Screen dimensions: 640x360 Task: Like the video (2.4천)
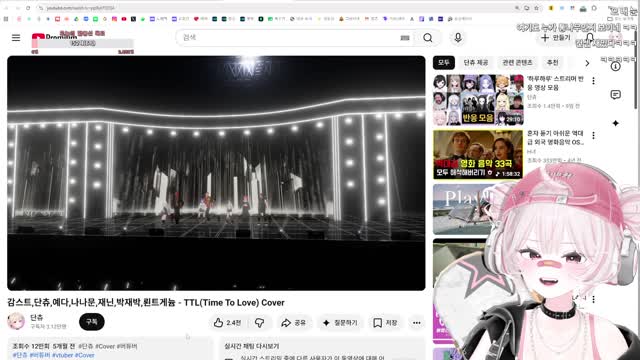click(x=227, y=323)
